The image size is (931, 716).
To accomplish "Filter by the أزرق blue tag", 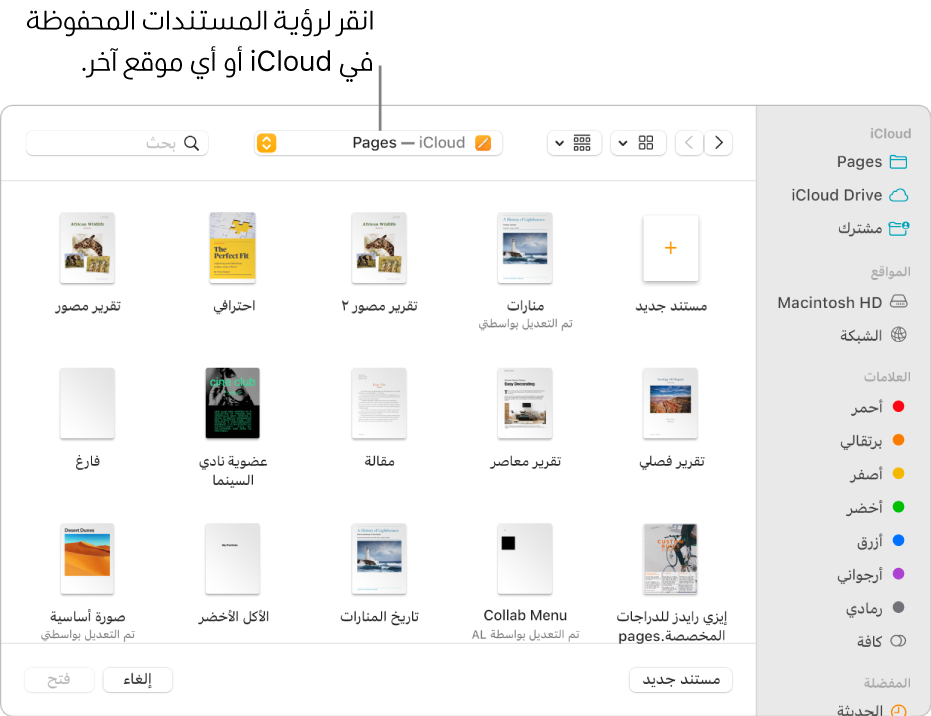I will click(x=881, y=540).
